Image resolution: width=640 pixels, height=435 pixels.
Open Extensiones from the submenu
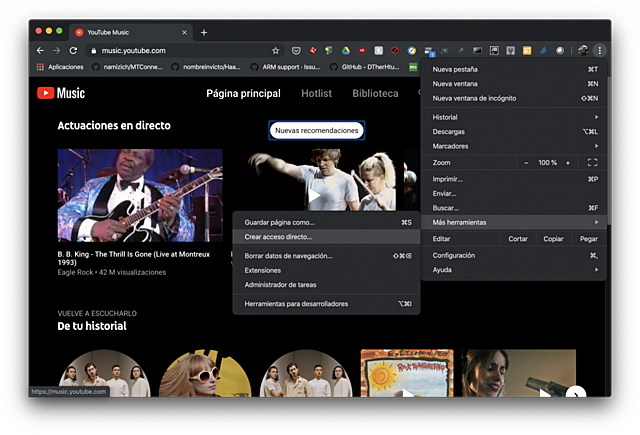pyautogui.click(x=327, y=270)
